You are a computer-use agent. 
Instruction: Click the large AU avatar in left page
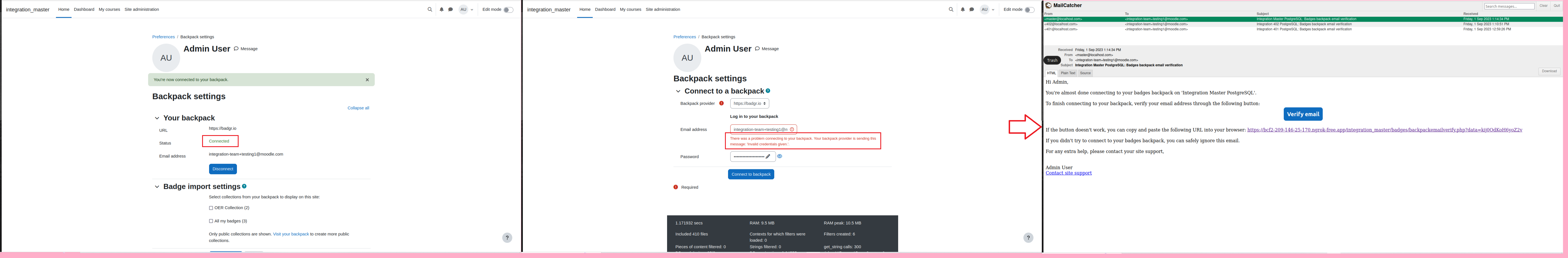[x=166, y=58]
